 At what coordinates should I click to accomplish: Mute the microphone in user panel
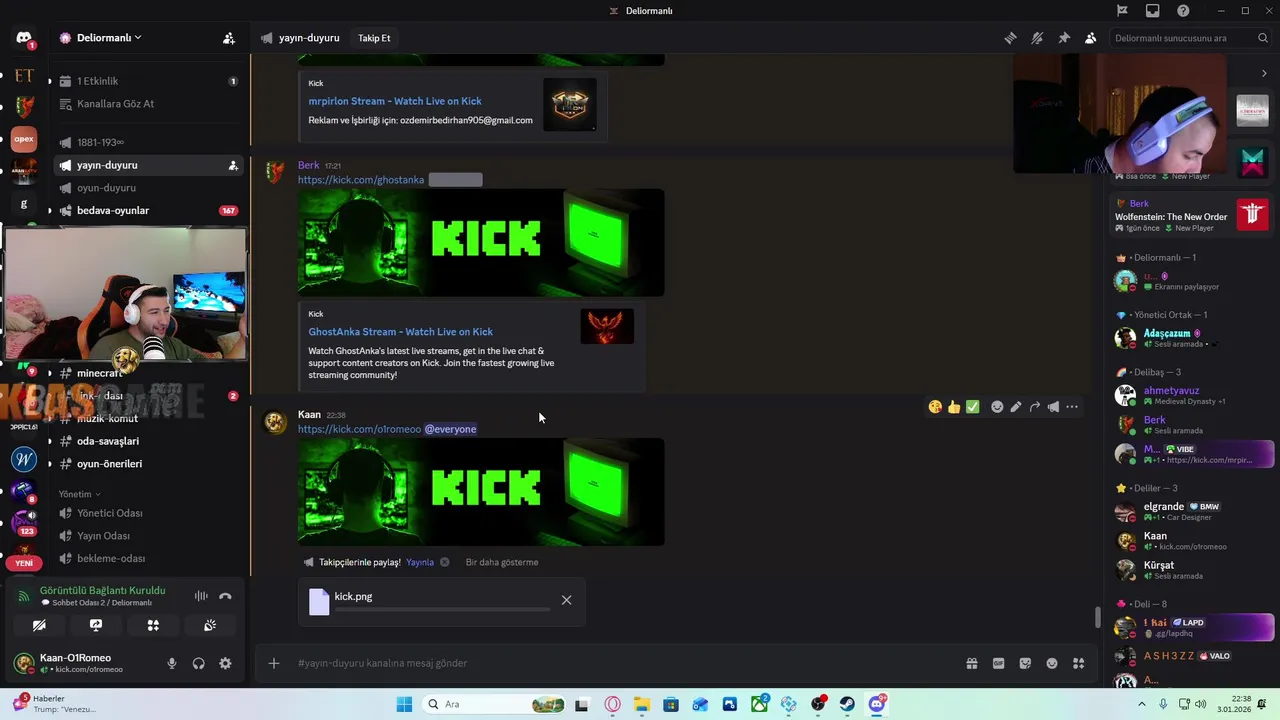point(172,663)
